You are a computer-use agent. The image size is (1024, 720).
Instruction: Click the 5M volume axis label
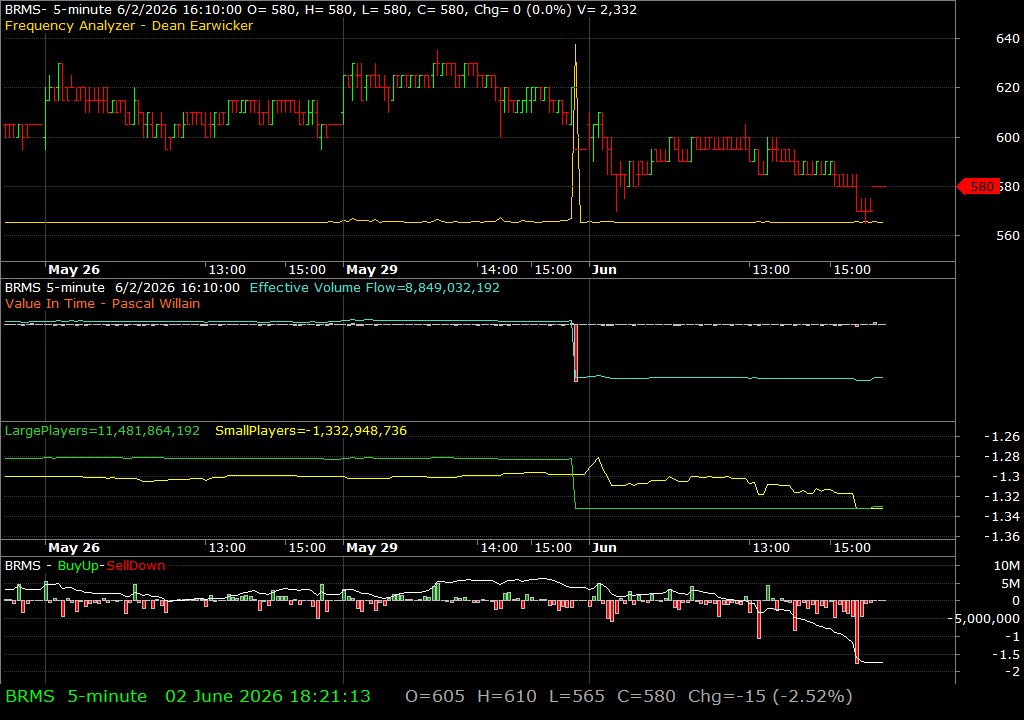(x=1010, y=583)
